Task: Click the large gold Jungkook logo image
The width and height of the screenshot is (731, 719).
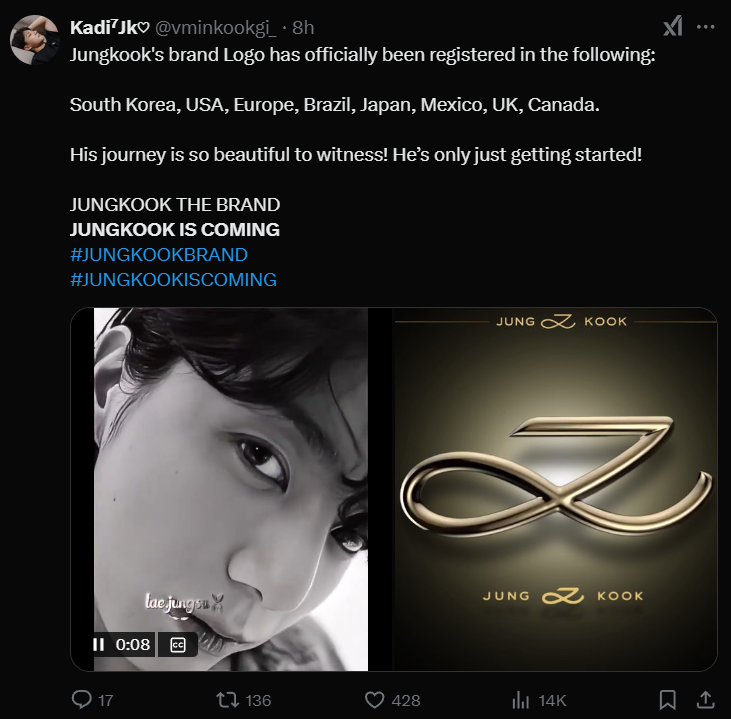Action: [x=555, y=489]
